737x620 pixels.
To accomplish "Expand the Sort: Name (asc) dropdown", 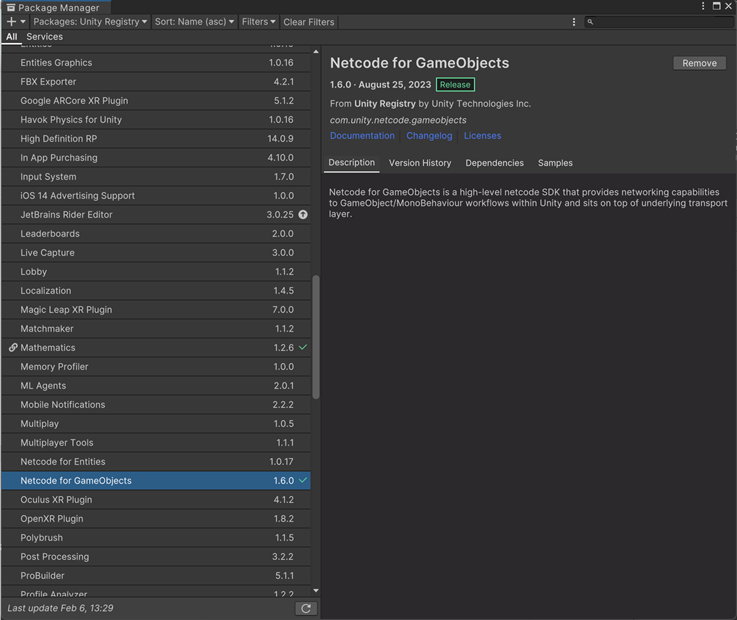I will [x=194, y=21].
